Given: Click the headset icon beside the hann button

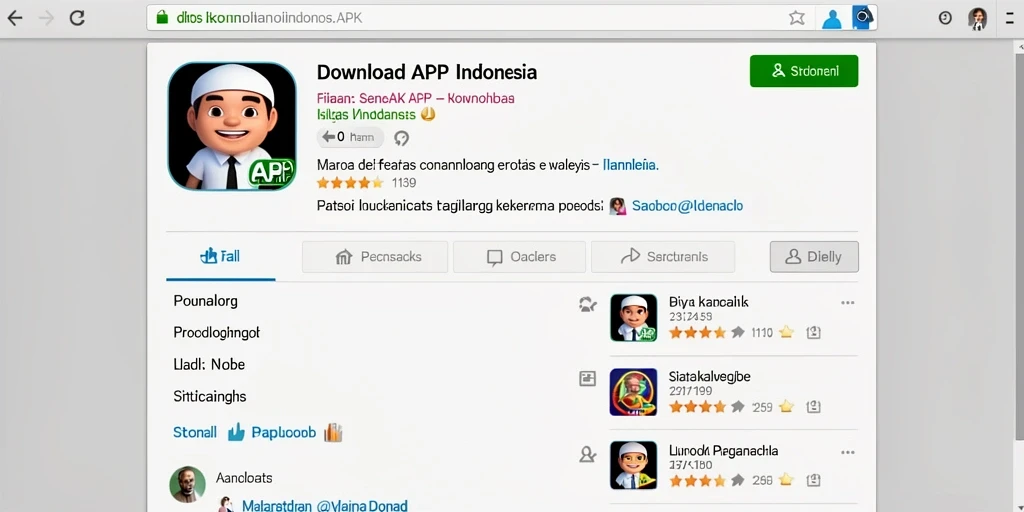Looking at the screenshot, I should [x=402, y=138].
